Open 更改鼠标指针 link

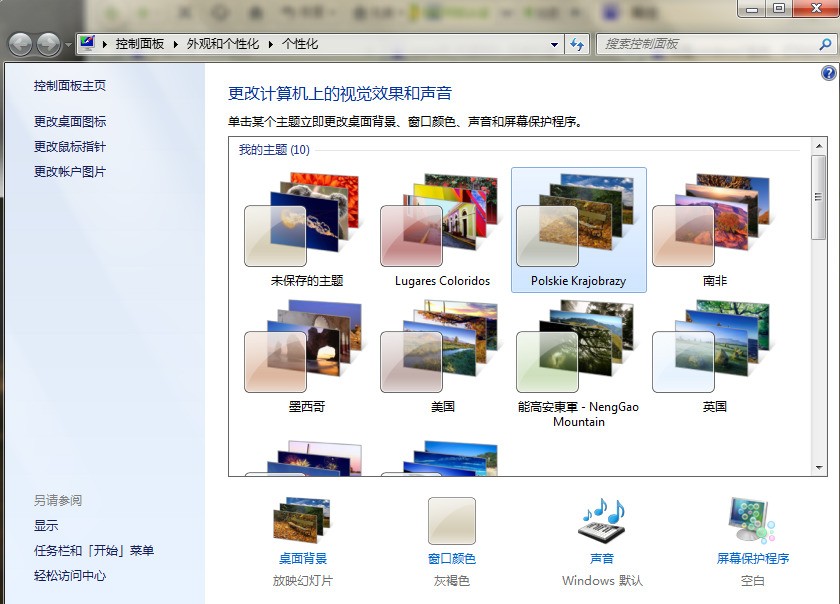(70, 147)
